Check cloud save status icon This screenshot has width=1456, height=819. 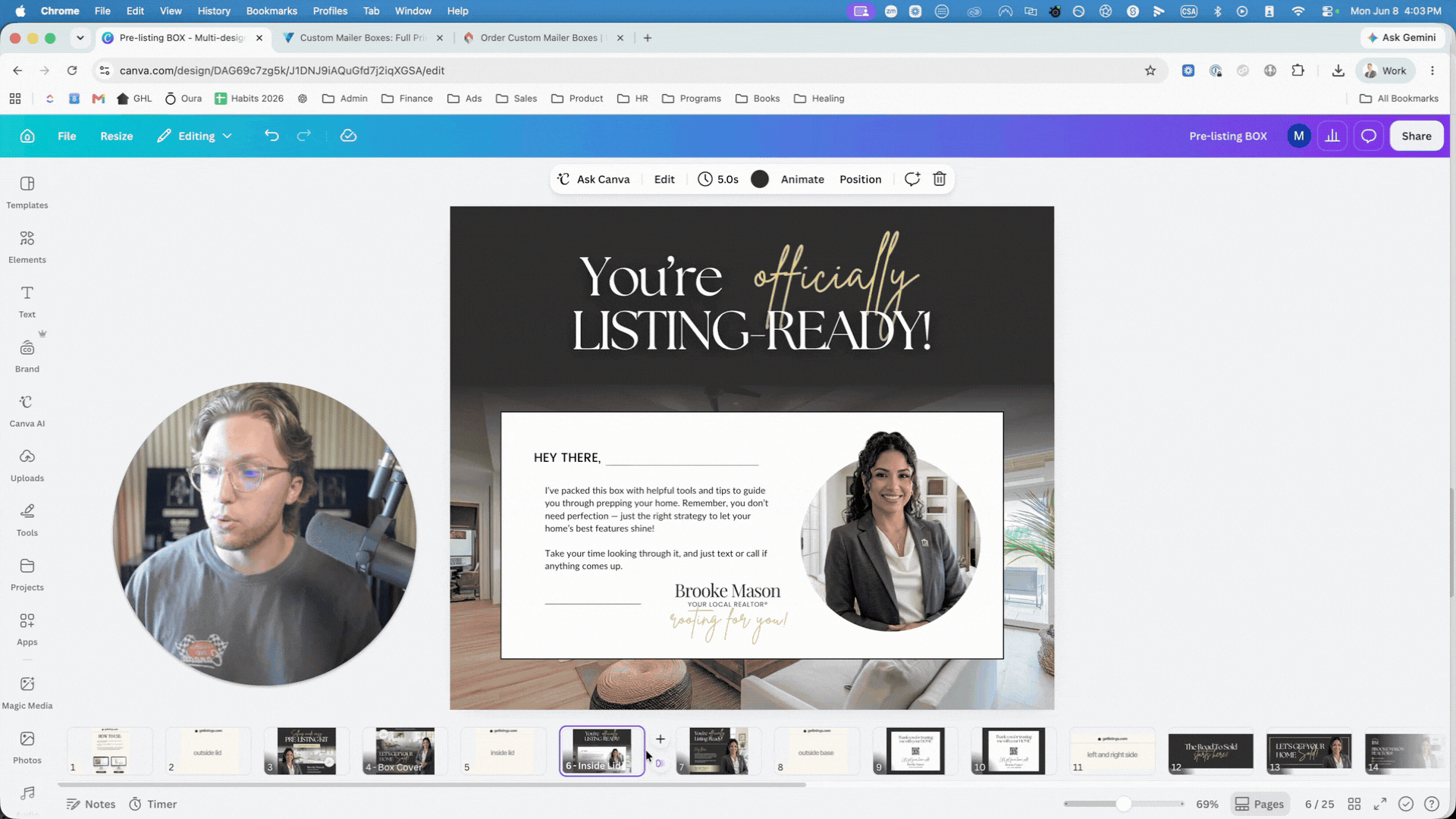click(348, 136)
